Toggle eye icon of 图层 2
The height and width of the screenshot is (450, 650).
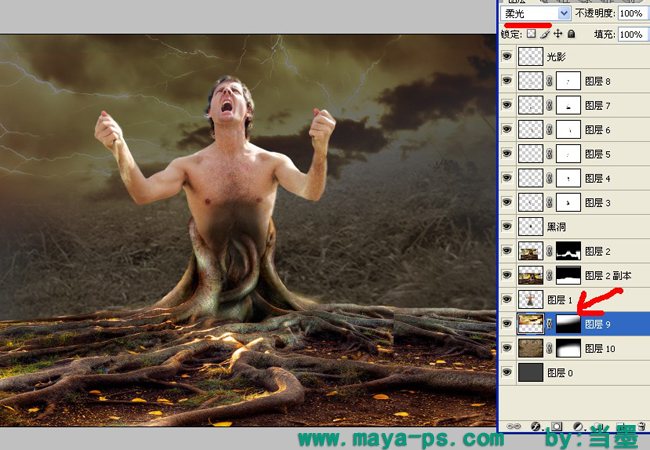click(x=507, y=250)
